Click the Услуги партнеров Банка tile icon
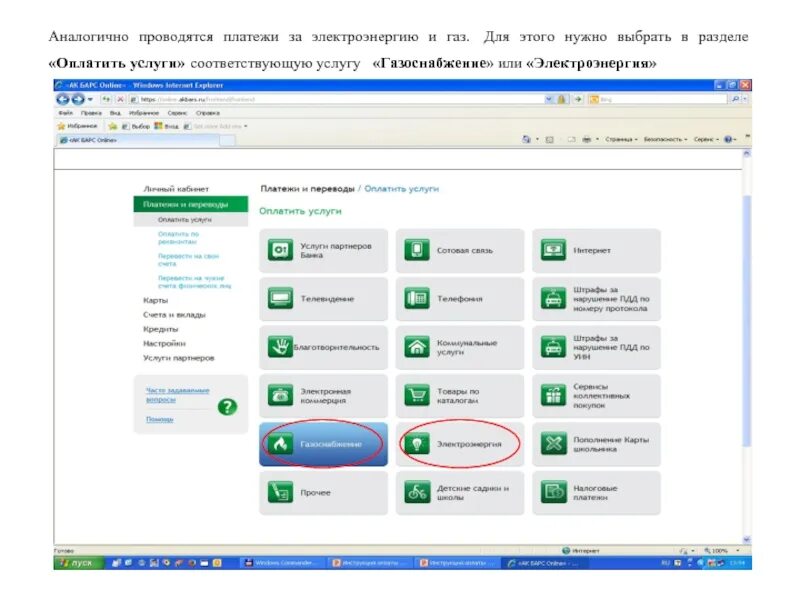 point(280,251)
